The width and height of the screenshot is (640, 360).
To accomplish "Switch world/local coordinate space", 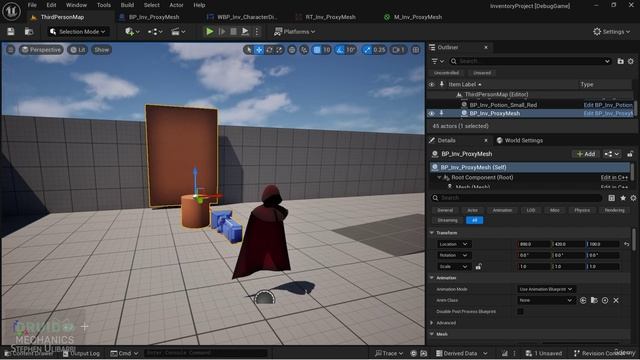I will (x=292, y=50).
